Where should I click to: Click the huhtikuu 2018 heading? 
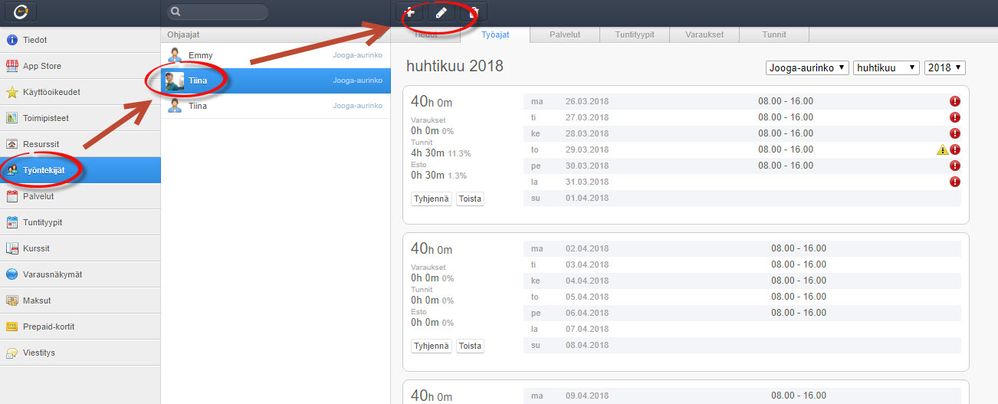click(x=454, y=66)
